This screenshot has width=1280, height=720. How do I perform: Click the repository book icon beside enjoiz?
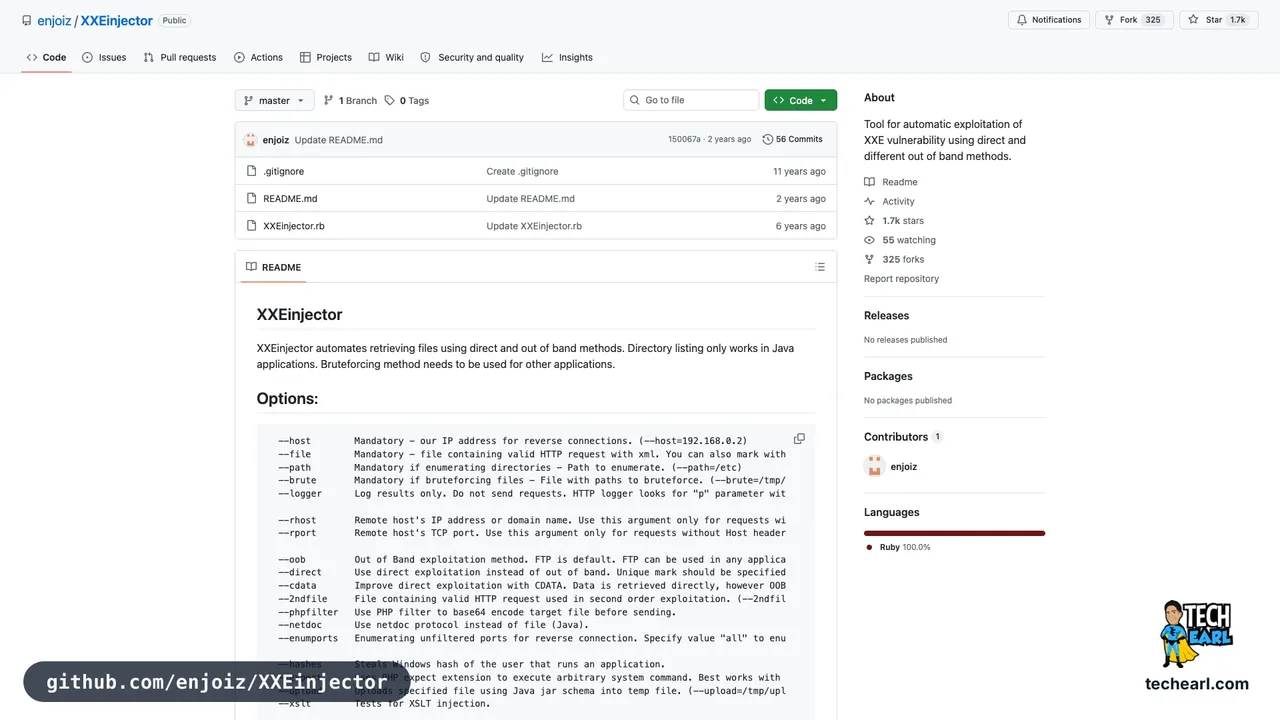click(x=27, y=20)
